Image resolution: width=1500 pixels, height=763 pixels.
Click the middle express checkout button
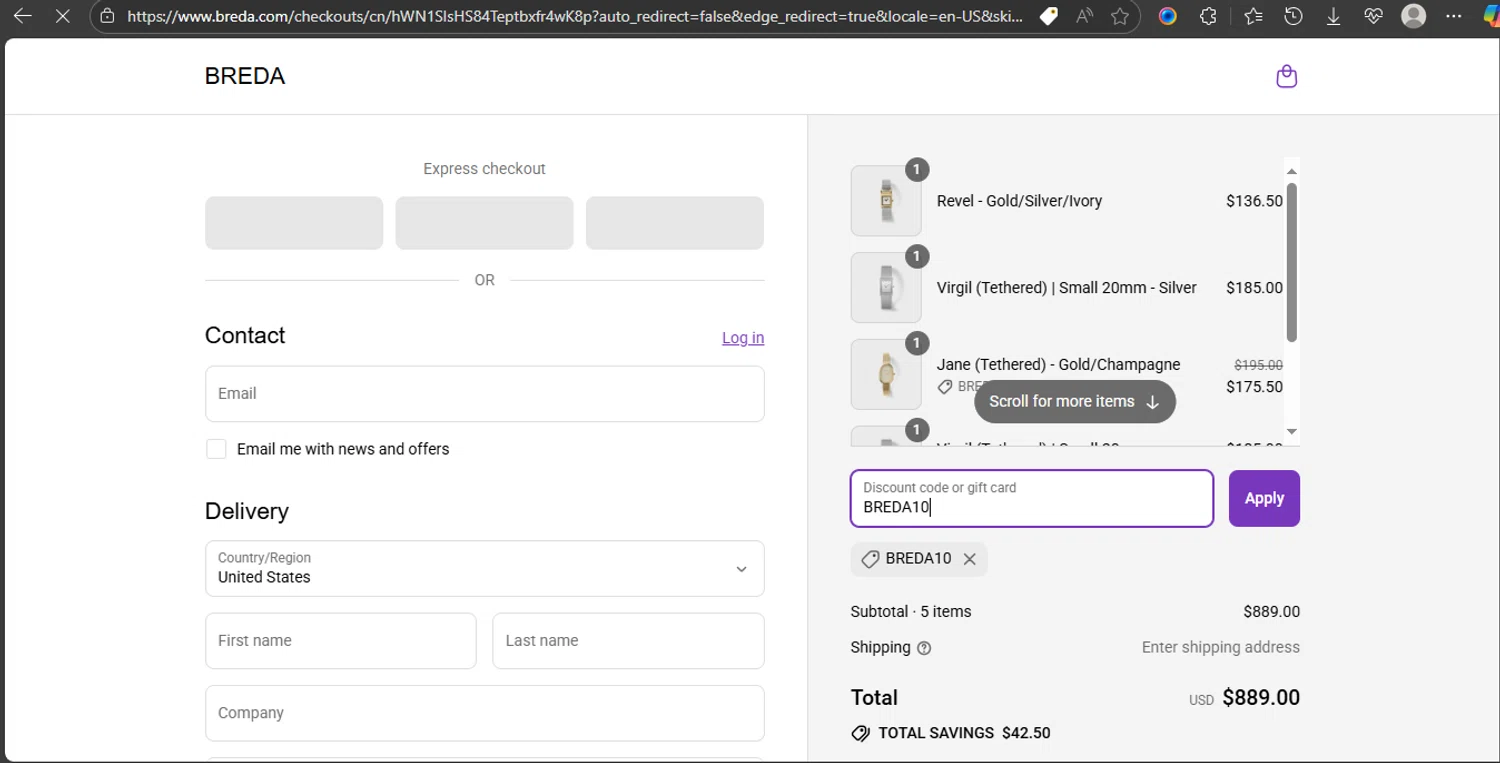(484, 223)
